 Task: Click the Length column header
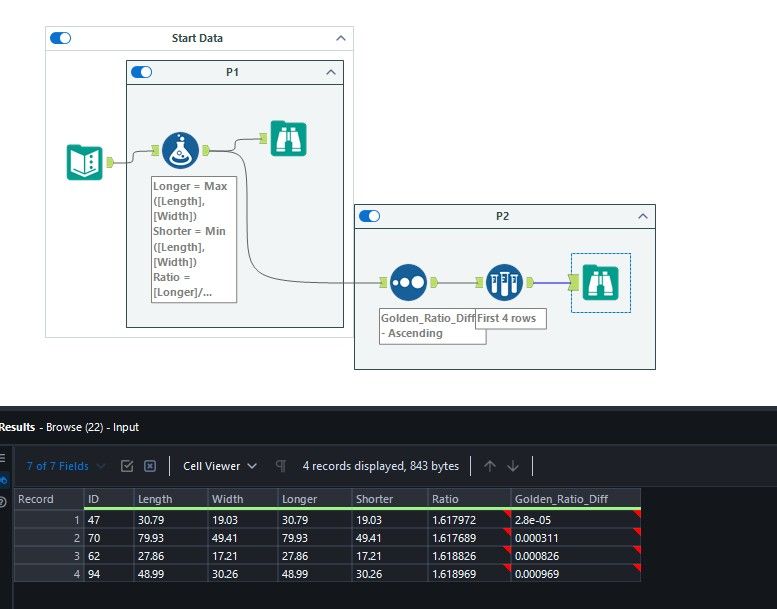pos(170,499)
